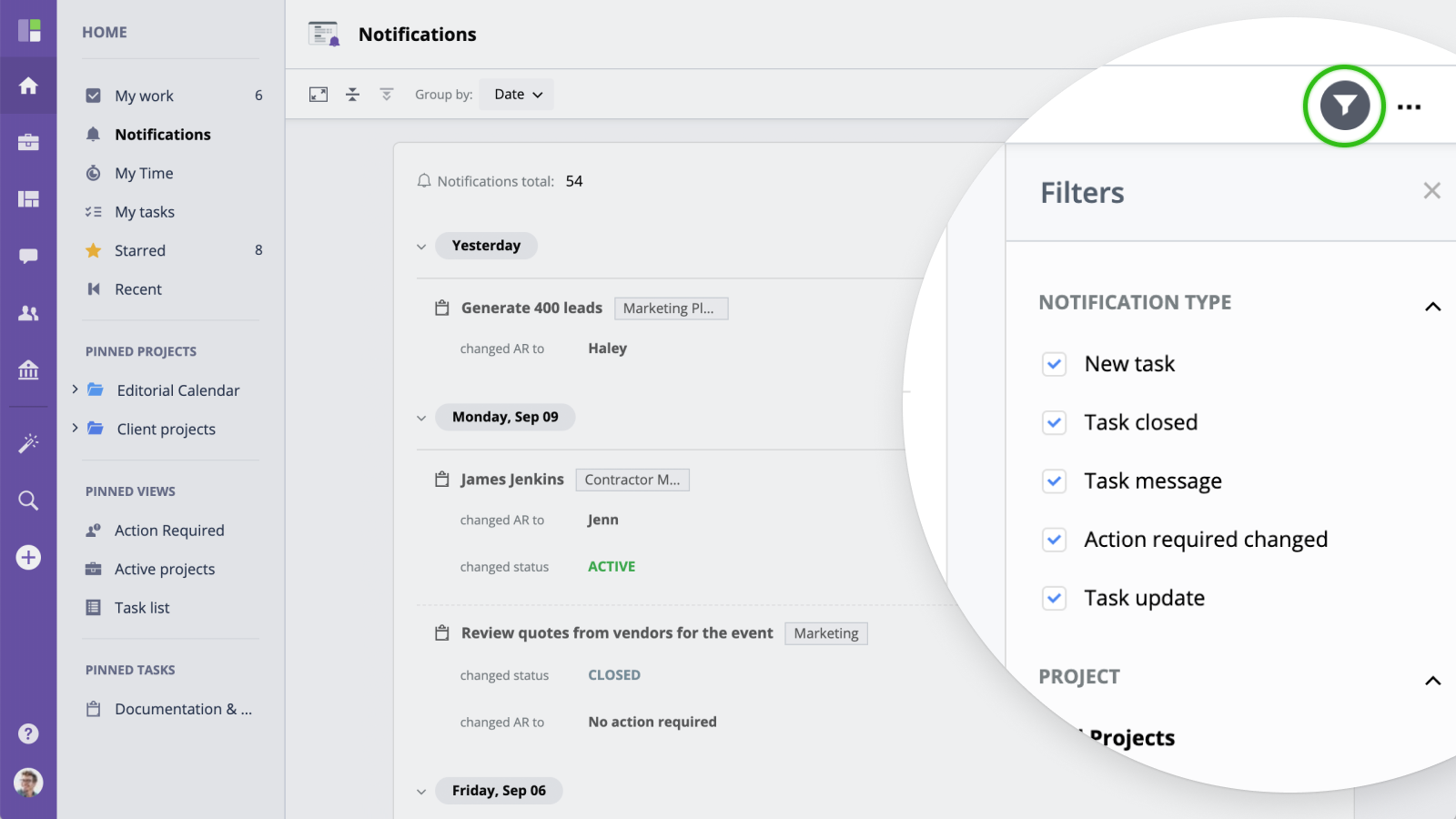Open the Task list pinned view
The image size is (1456, 819).
coord(142,608)
